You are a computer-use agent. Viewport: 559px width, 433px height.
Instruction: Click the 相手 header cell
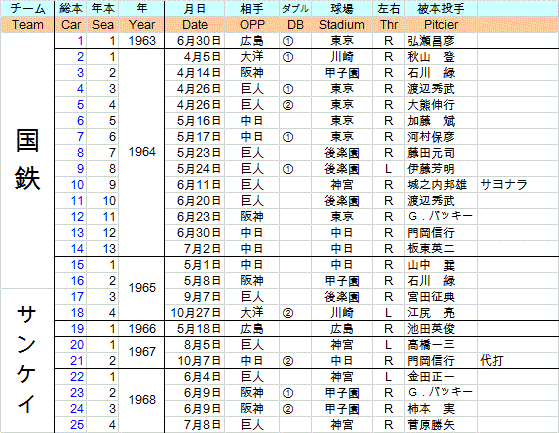pyautogui.click(x=252, y=9)
